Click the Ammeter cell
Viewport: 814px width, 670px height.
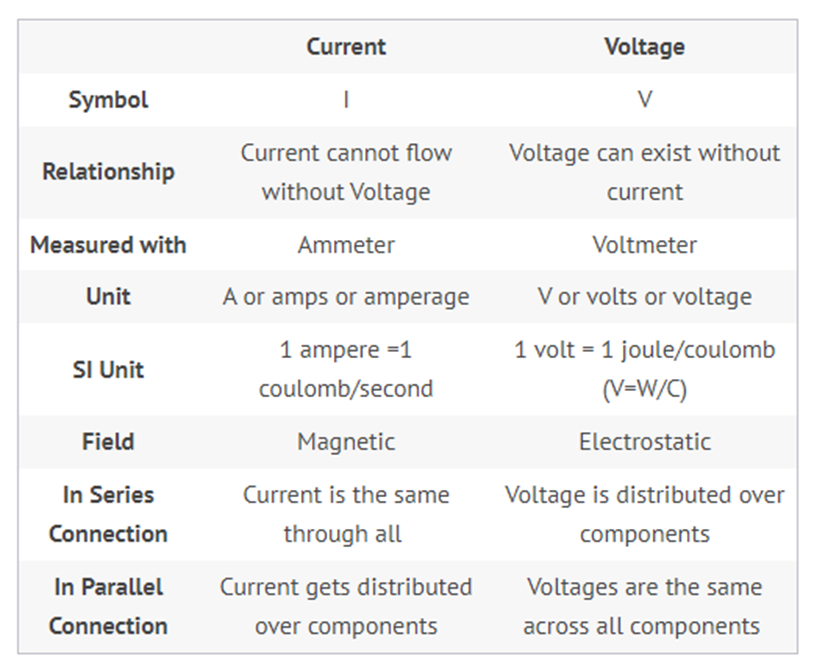(x=346, y=245)
